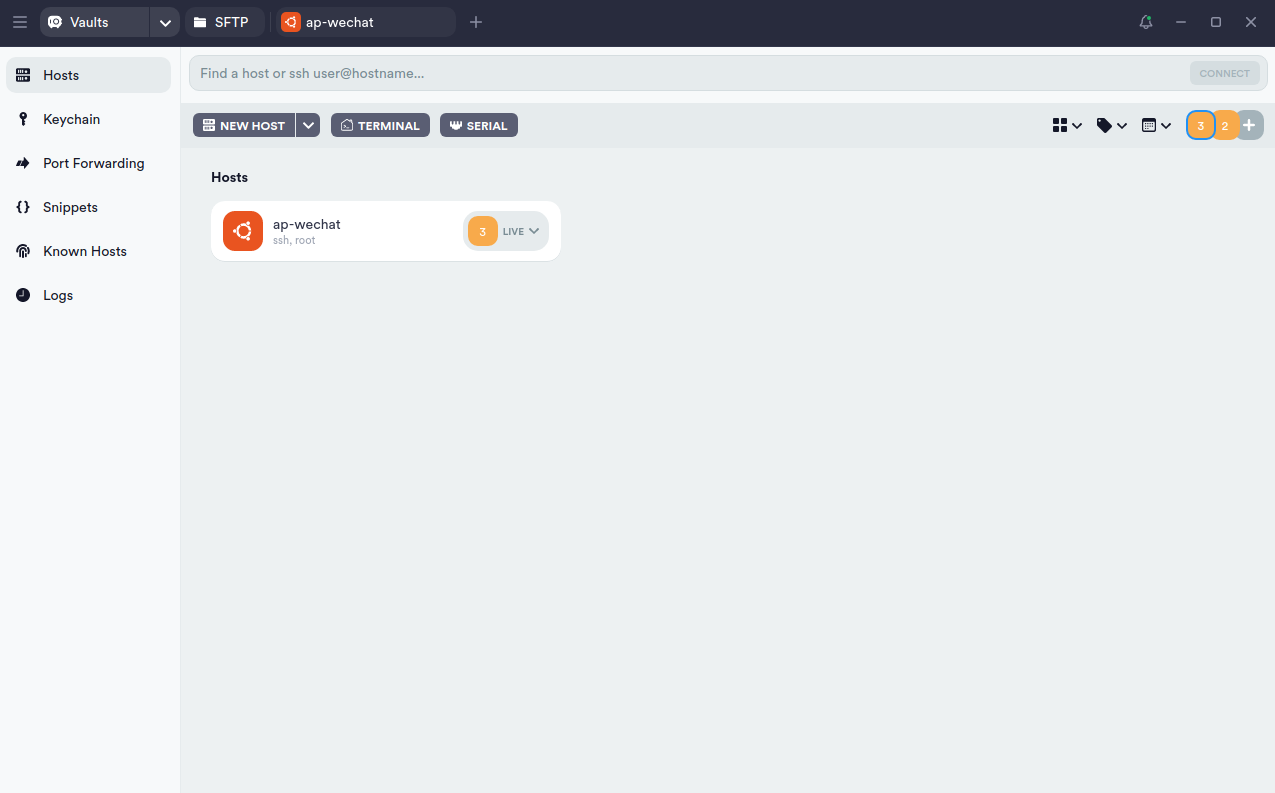Open the sort order dropdown

click(1156, 125)
